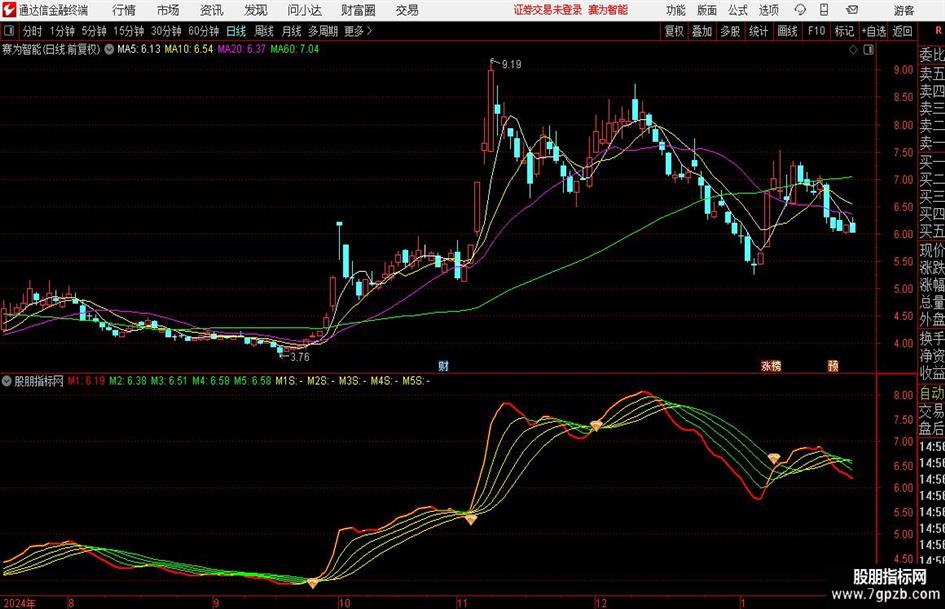The image size is (945, 609).
Task: Open the 版面 menu
Action: 706,10
